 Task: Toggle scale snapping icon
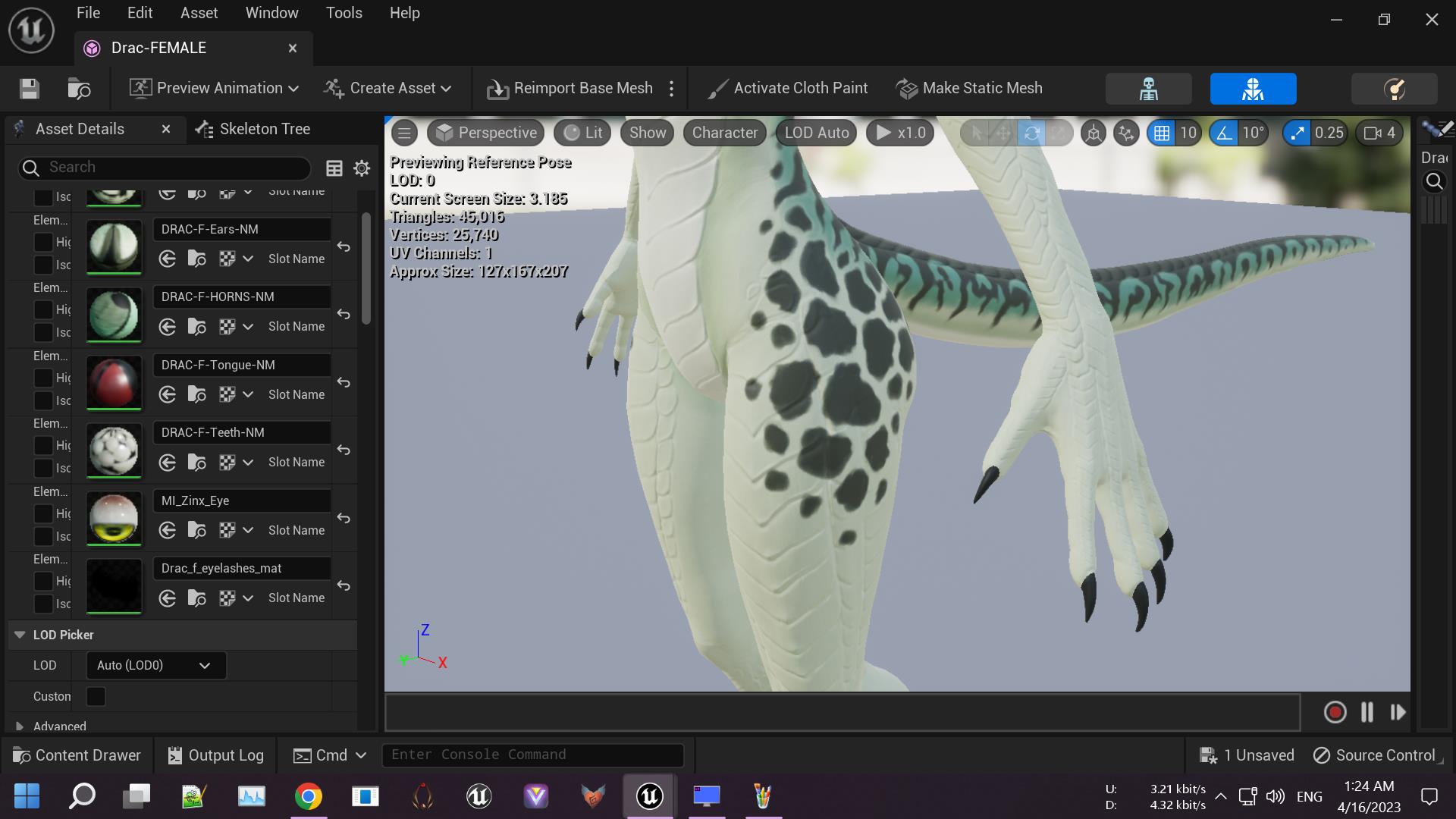tap(1297, 133)
